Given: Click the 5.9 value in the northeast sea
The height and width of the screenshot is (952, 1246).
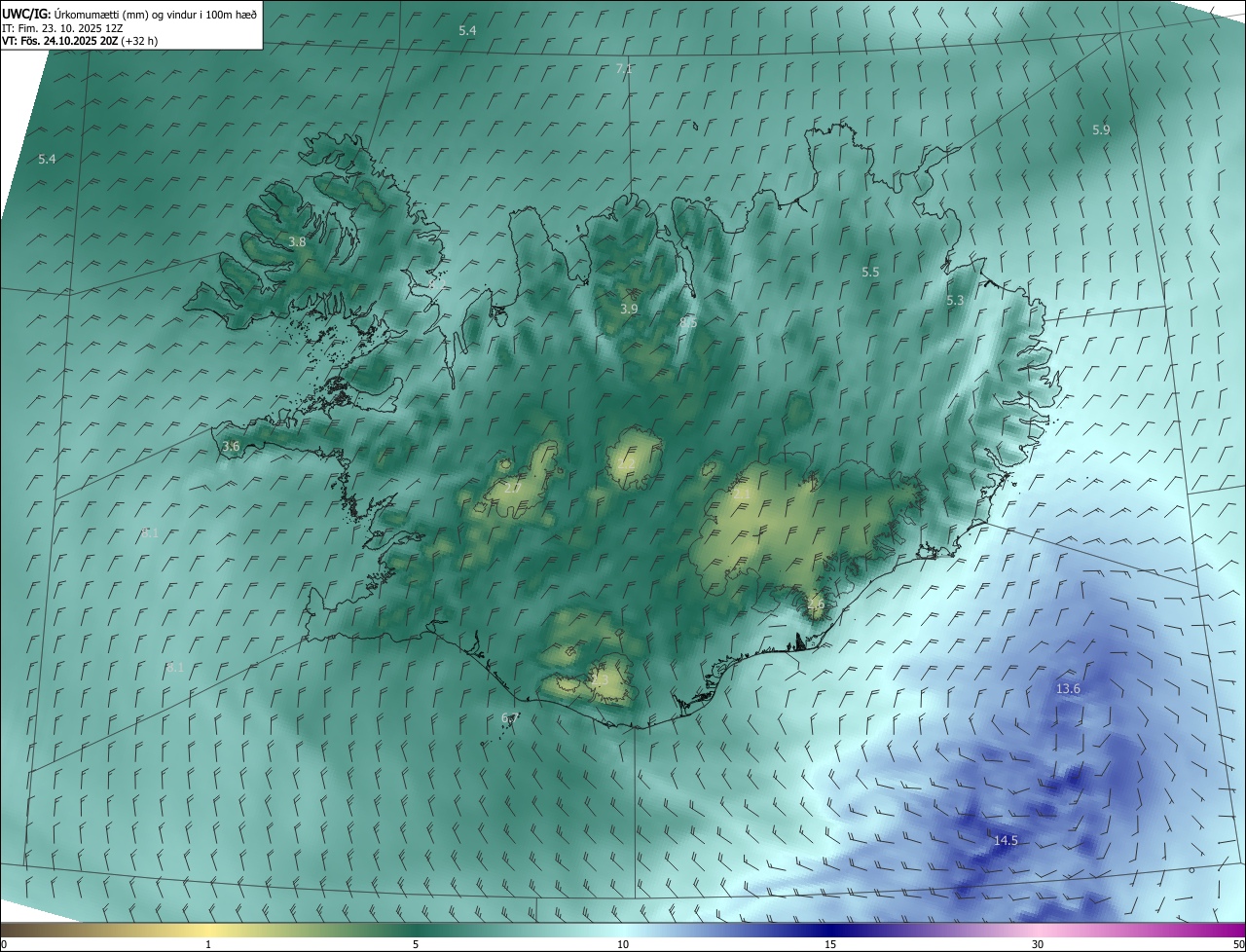Looking at the screenshot, I should pos(1101,129).
